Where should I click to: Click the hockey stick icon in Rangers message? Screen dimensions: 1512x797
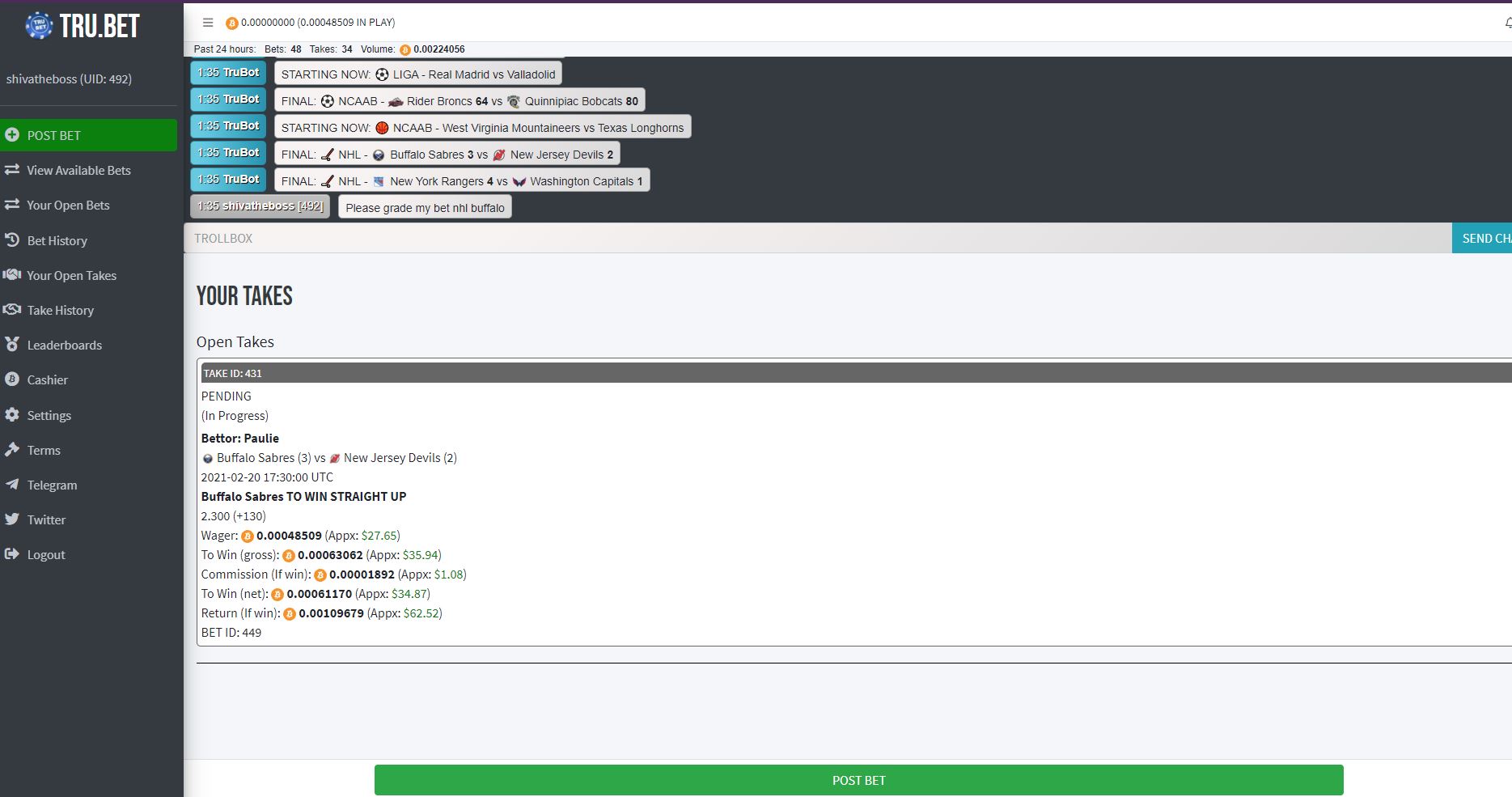click(327, 181)
